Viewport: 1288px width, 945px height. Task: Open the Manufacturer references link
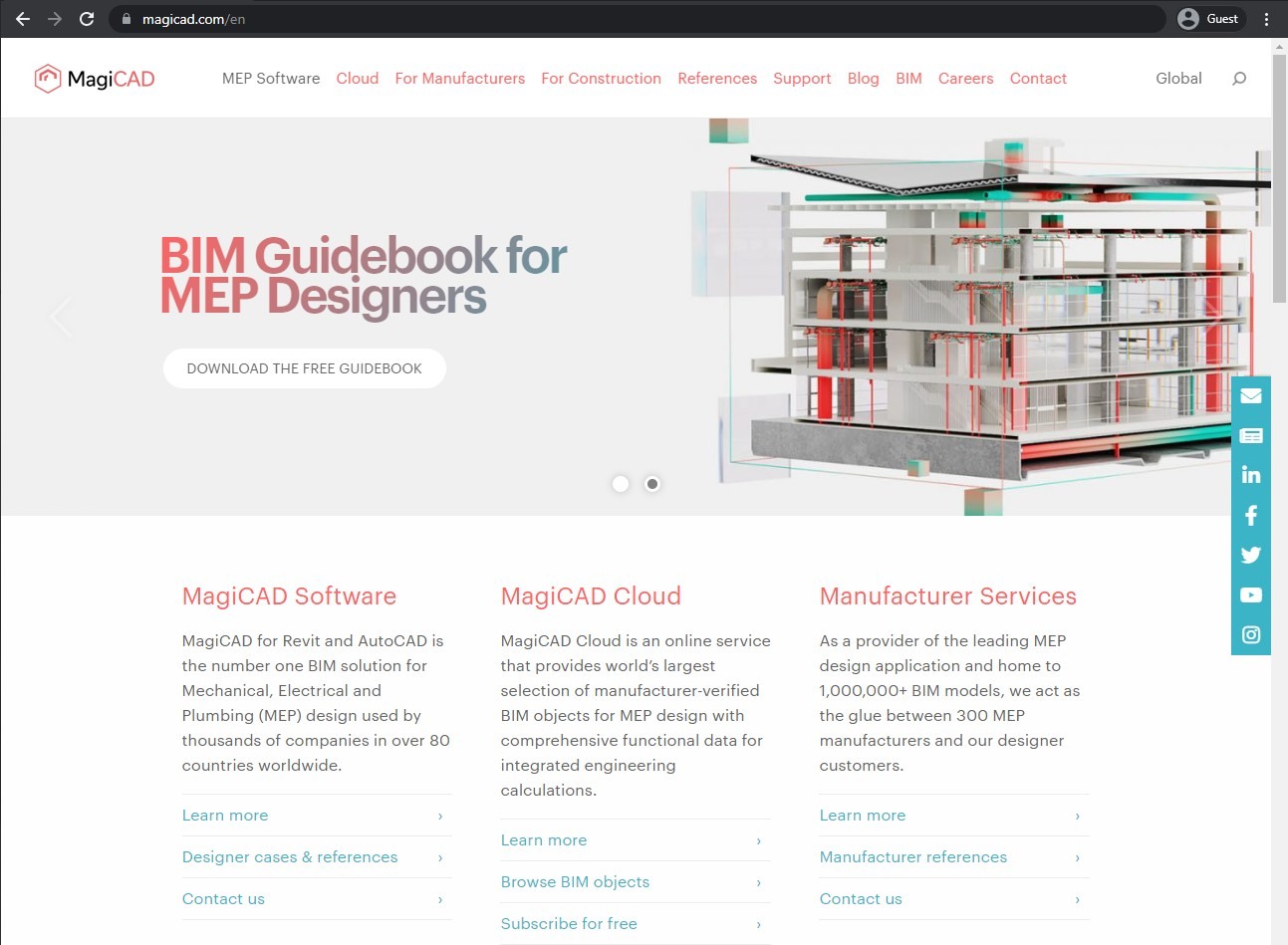(x=913, y=857)
